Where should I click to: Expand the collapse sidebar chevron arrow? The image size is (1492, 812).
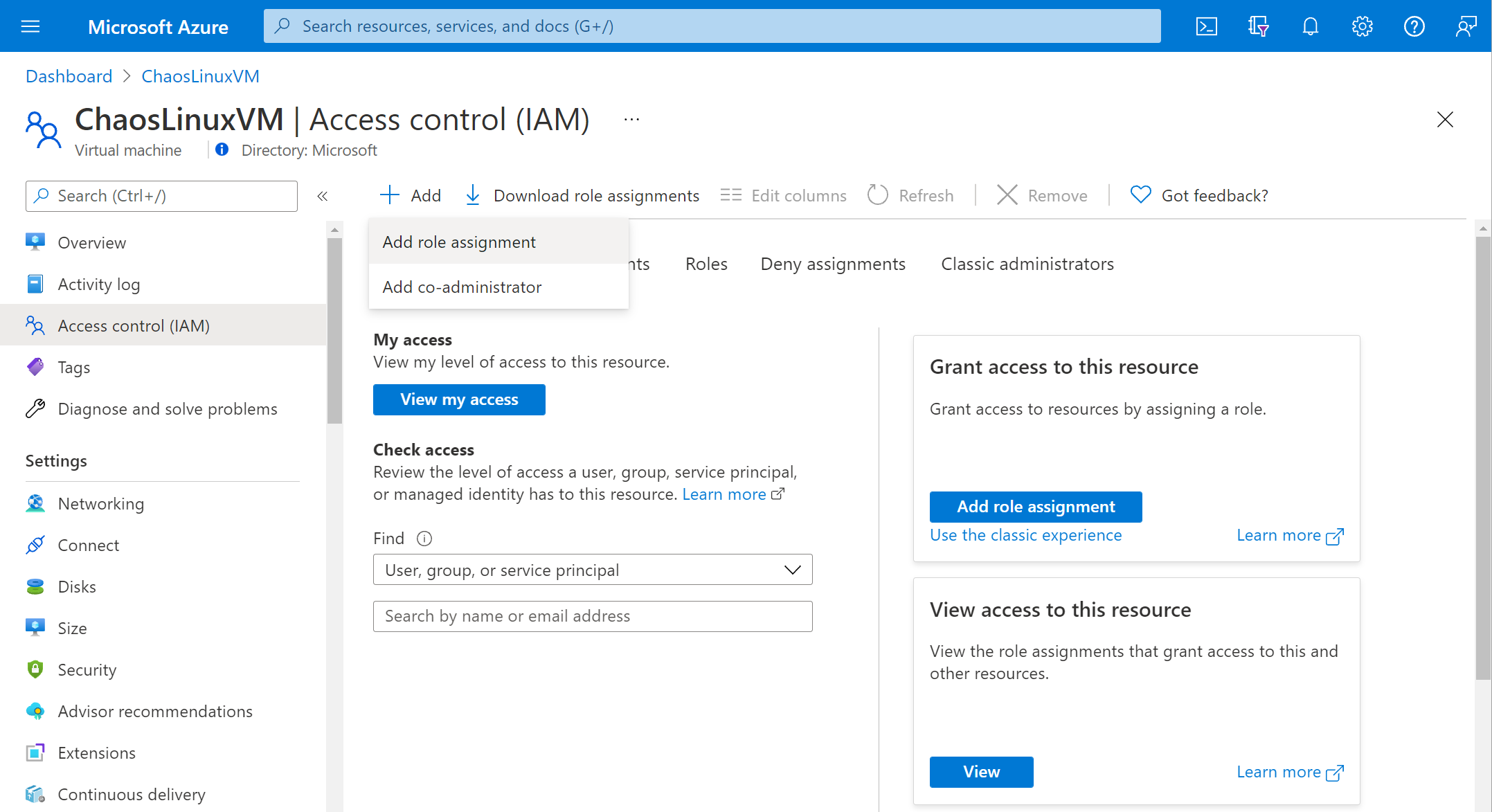[x=323, y=196]
